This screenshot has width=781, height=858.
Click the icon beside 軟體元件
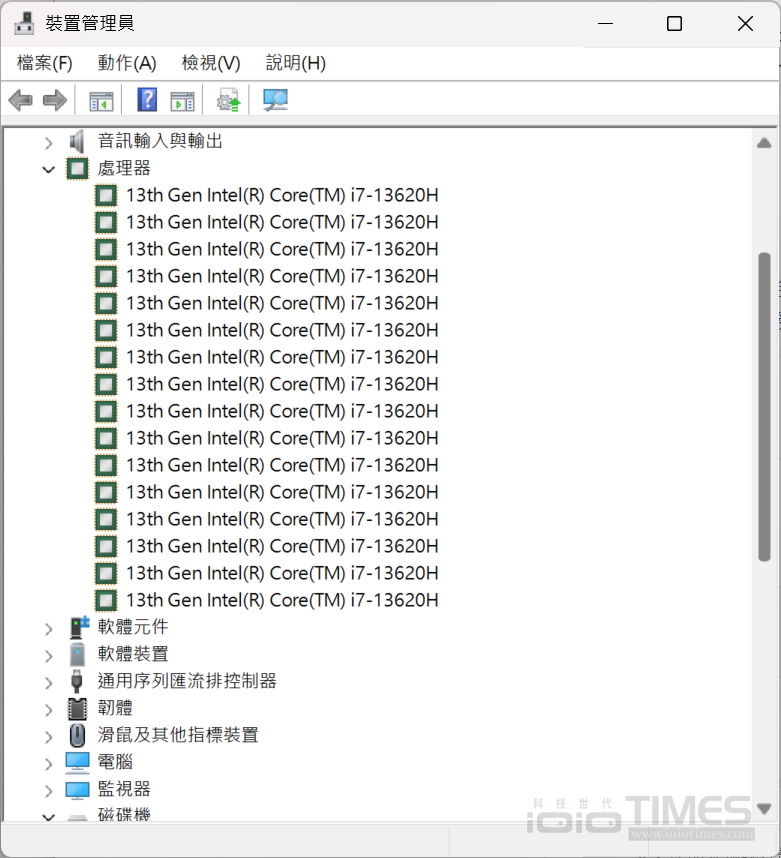tap(79, 627)
